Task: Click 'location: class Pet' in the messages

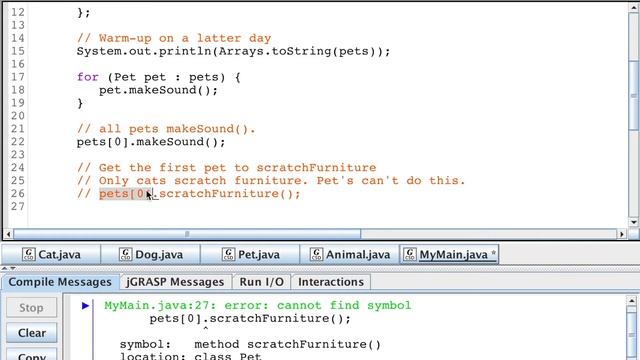Action: [191, 356]
